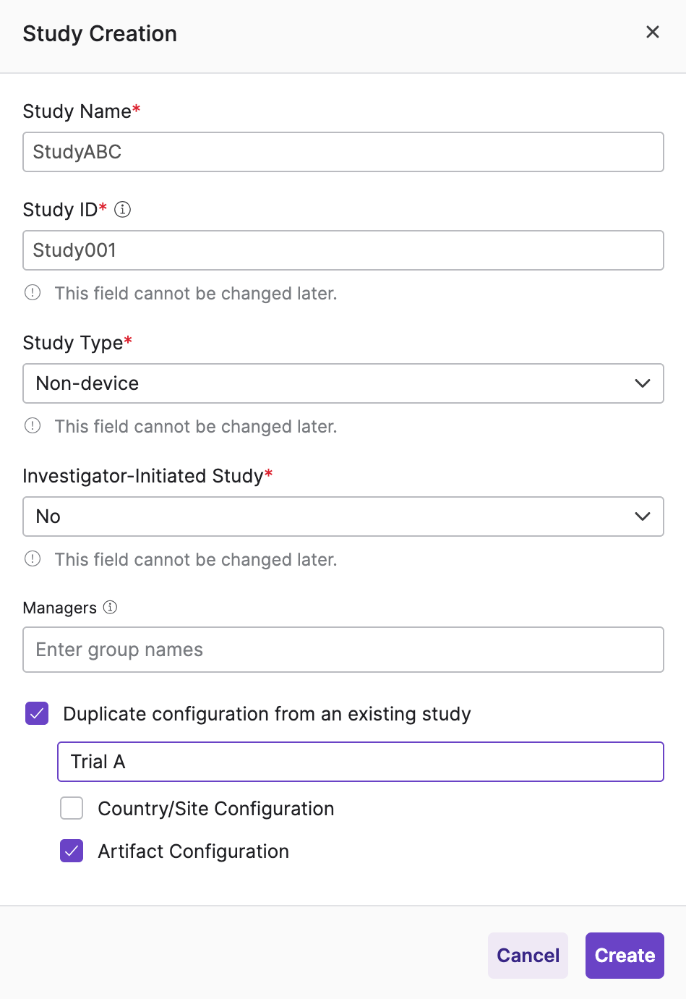This screenshot has width=686, height=999.
Task: Open the Investigator-Initiated Study dropdown showing No
Action: [343, 516]
